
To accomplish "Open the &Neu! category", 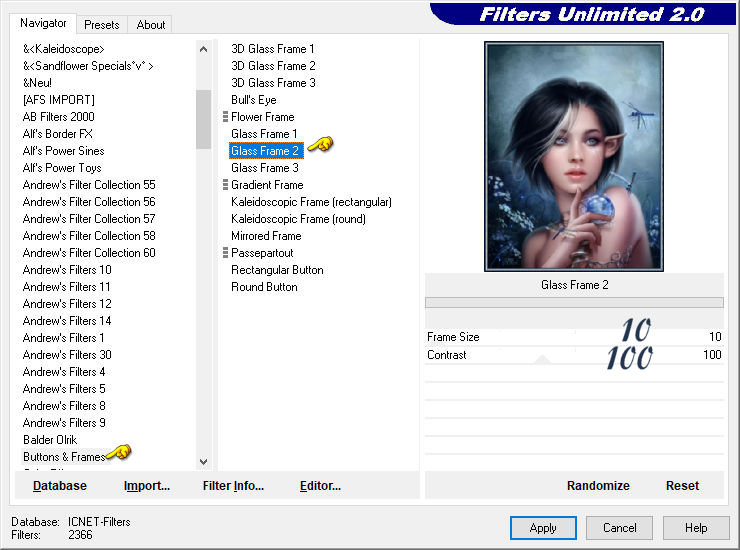I will [x=37, y=83].
